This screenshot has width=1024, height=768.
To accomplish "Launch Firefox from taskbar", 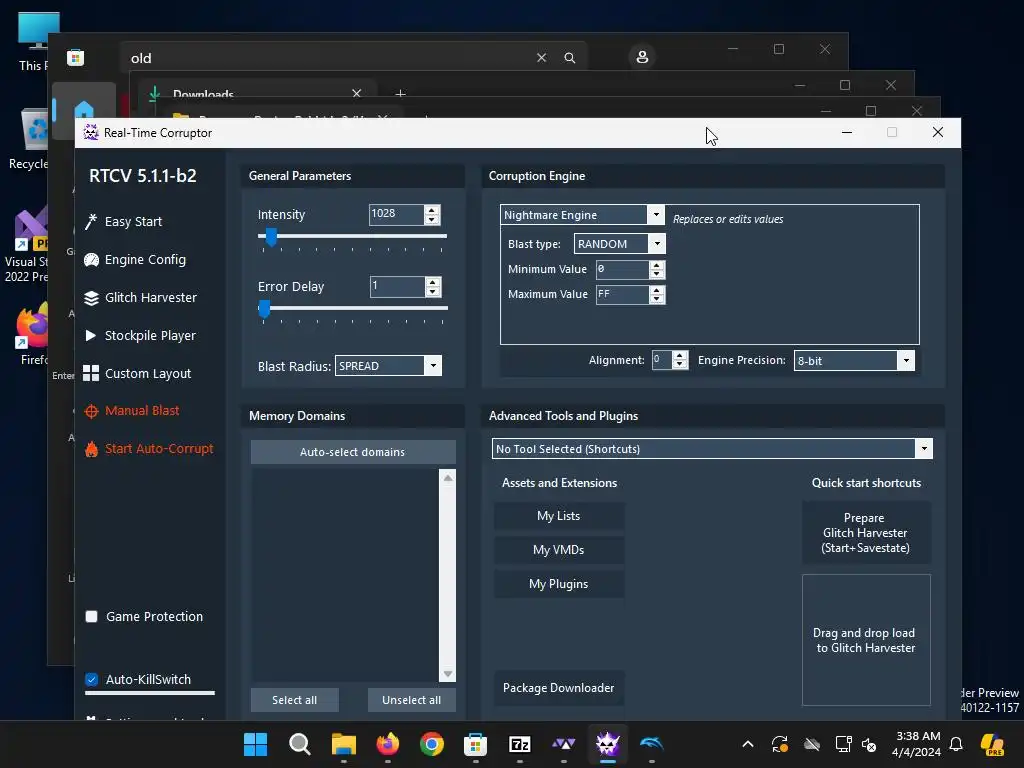I will [x=387, y=744].
